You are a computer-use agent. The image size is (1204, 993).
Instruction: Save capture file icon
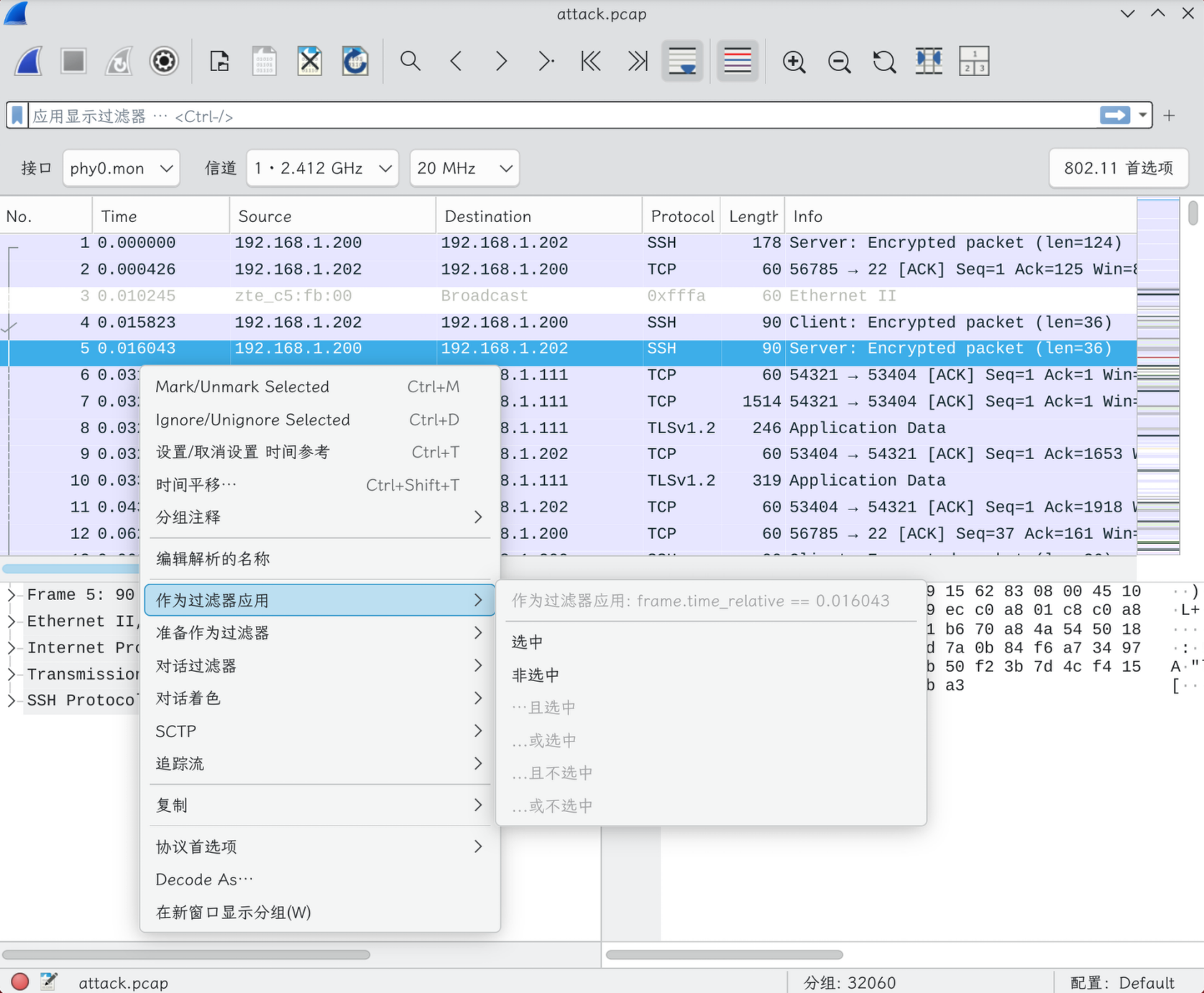(x=265, y=61)
